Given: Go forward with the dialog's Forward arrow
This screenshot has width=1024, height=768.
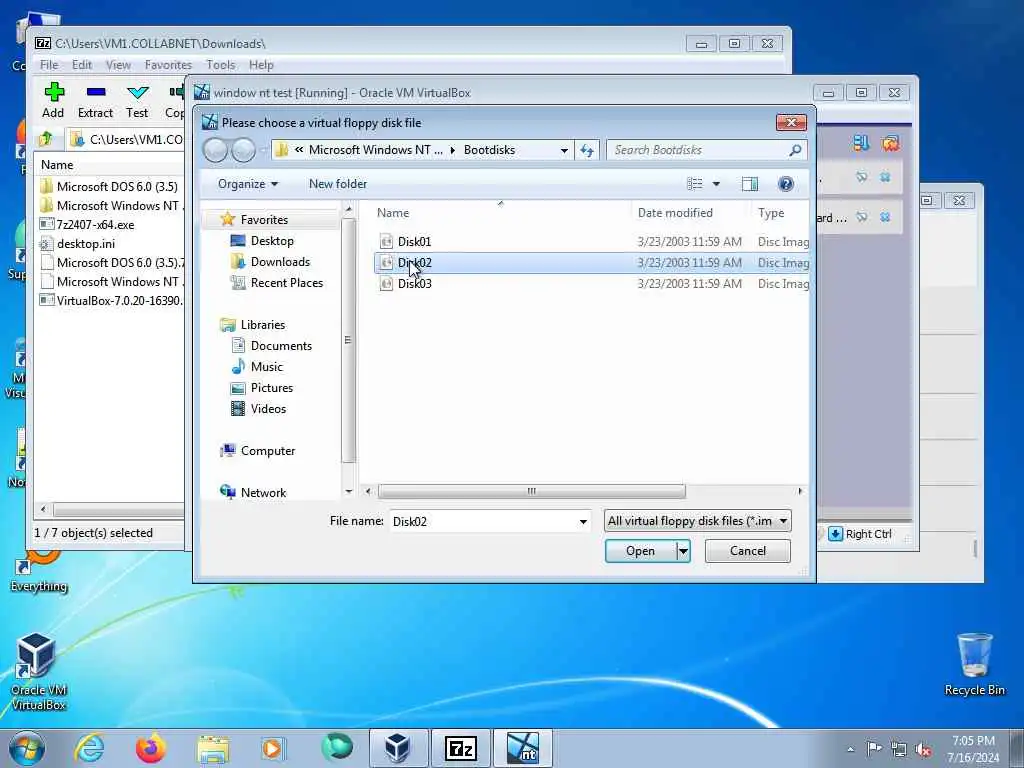Looking at the screenshot, I should [244, 150].
